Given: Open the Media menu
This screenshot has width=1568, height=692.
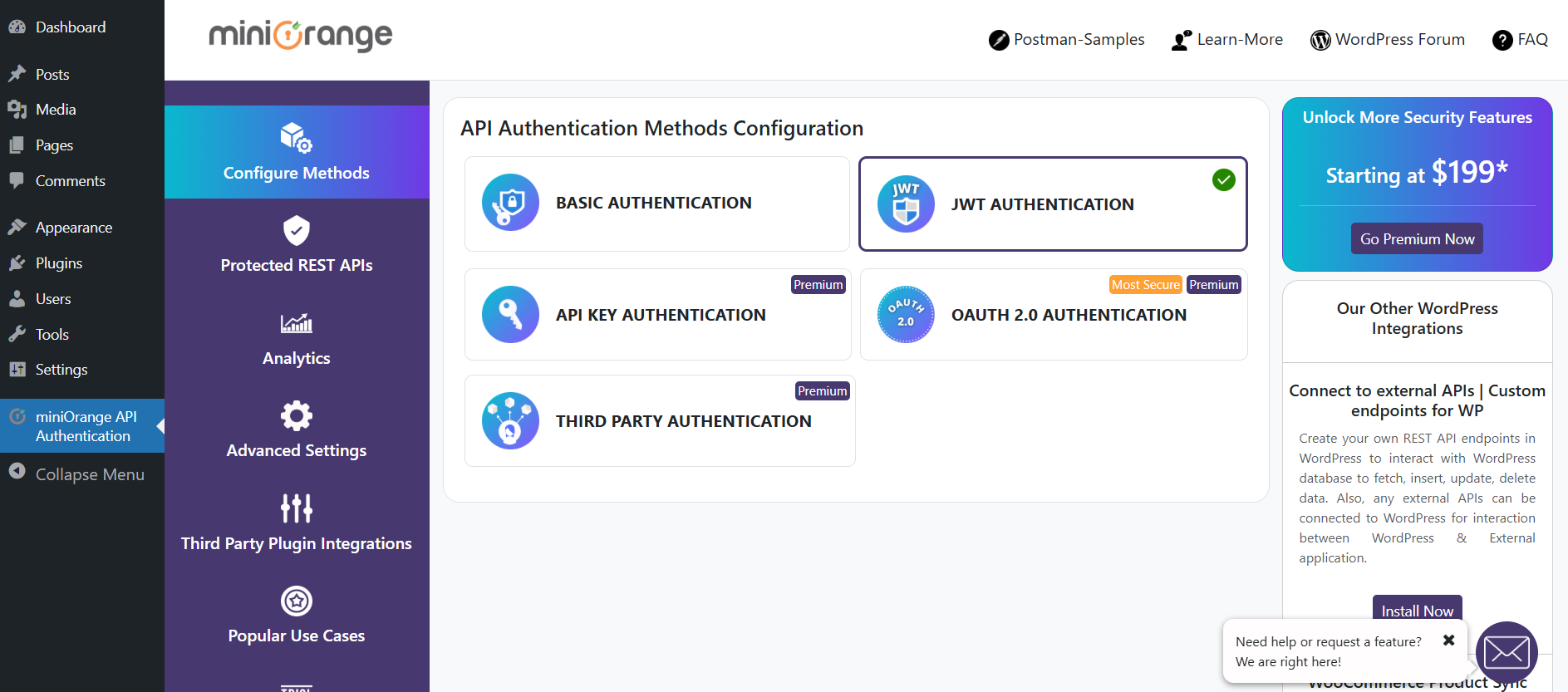Looking at the screenshot, I should (x=82, y=109).
